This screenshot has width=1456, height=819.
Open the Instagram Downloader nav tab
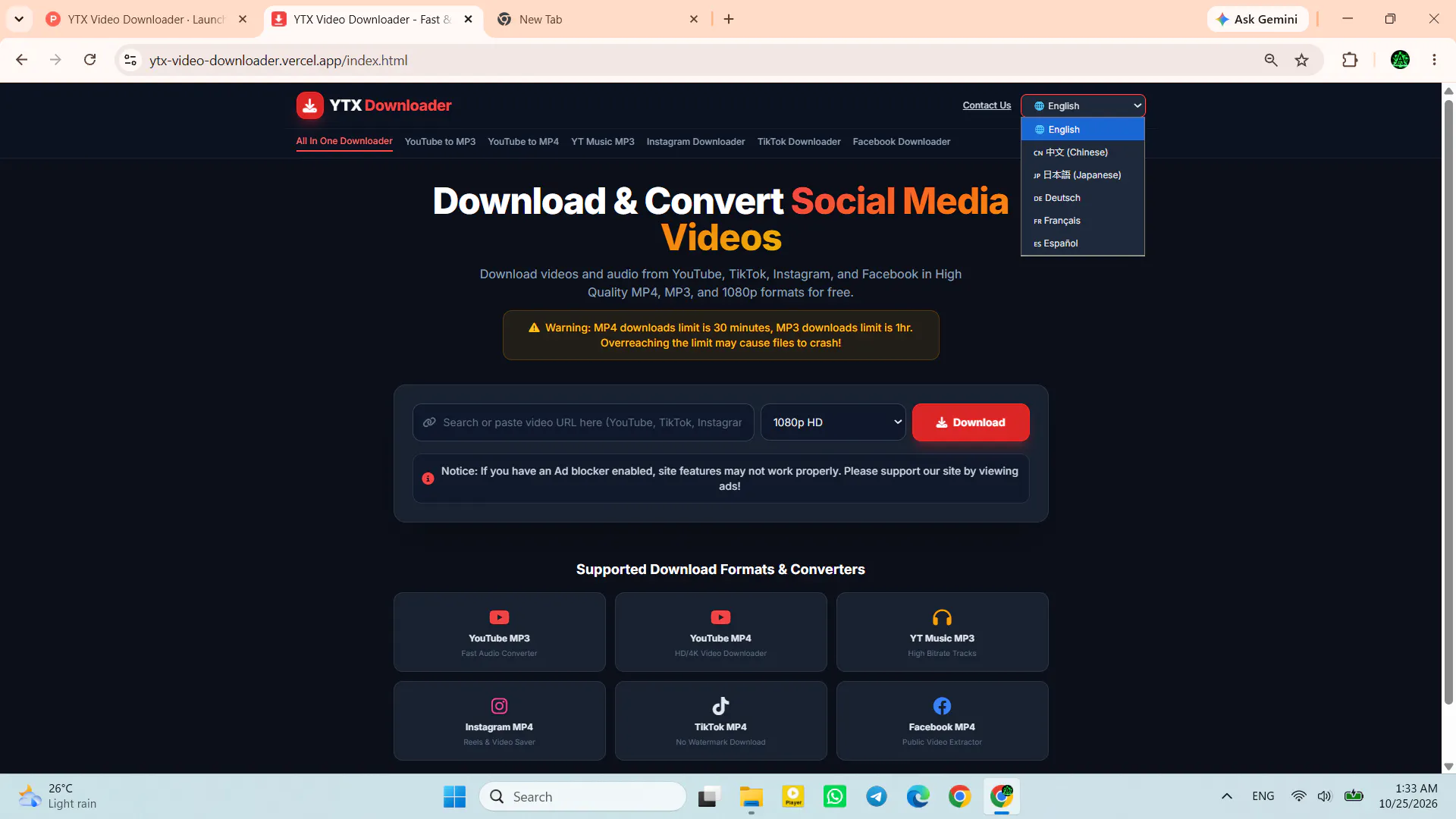coord(695,142)
